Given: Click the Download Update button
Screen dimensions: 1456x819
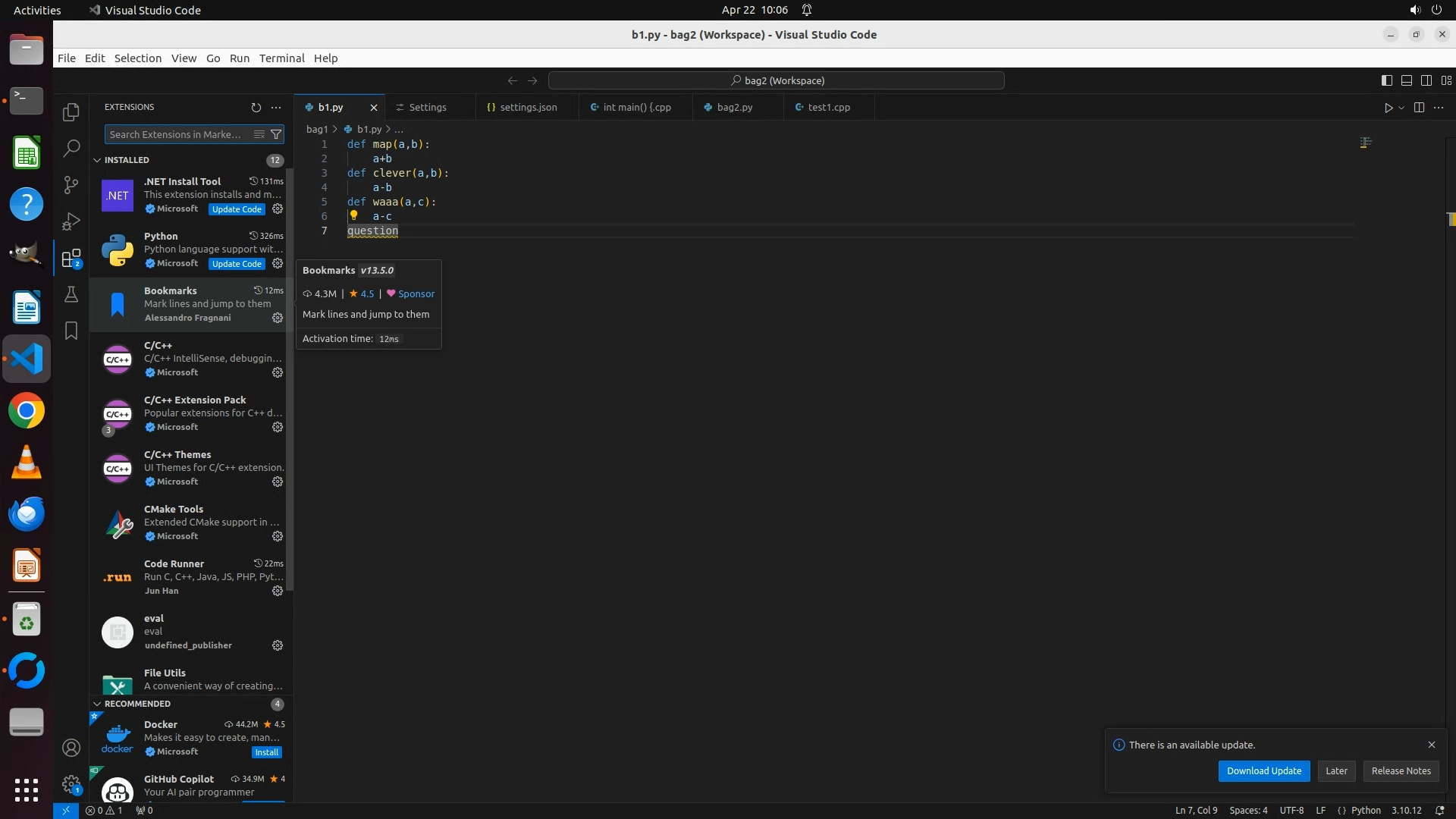Looking at the screenshot, I should [x=1263, y=770].
